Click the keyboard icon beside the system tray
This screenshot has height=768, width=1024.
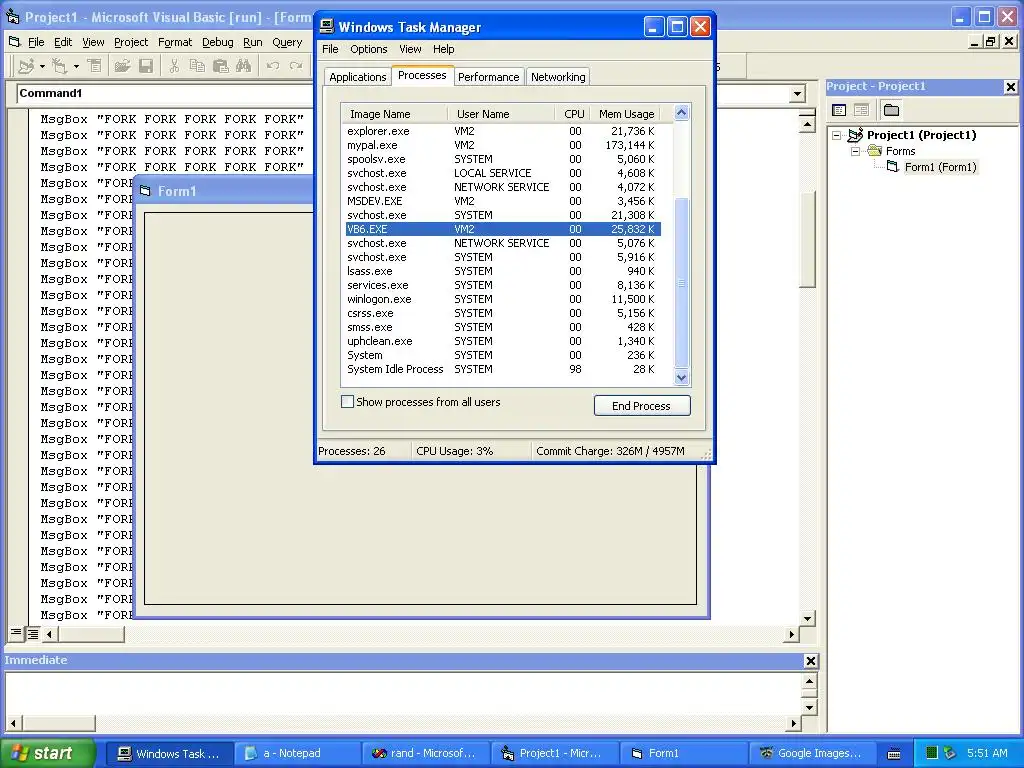tap(894, 754)
